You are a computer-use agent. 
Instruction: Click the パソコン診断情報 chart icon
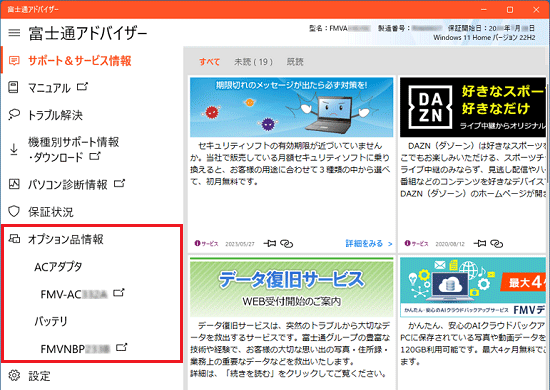(14, 184)
